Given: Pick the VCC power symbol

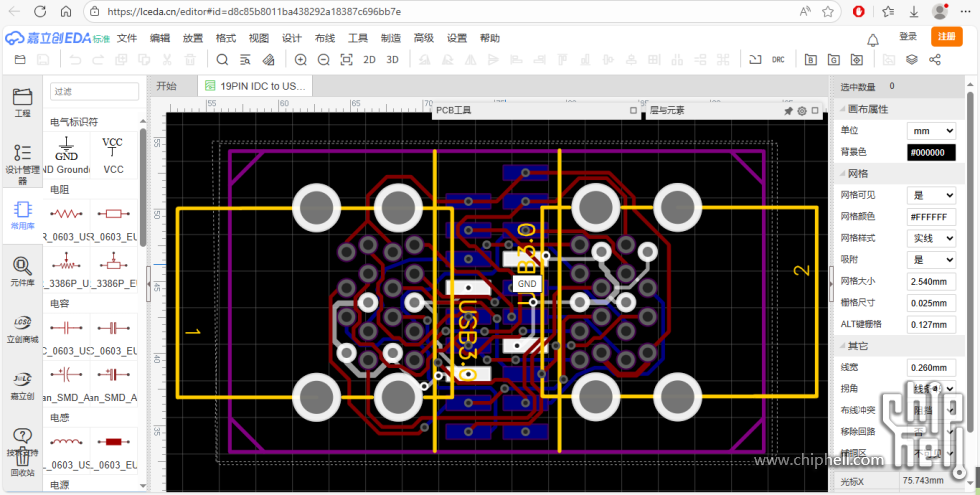Looking at the screenshot, I should click(x=113, y=155).
